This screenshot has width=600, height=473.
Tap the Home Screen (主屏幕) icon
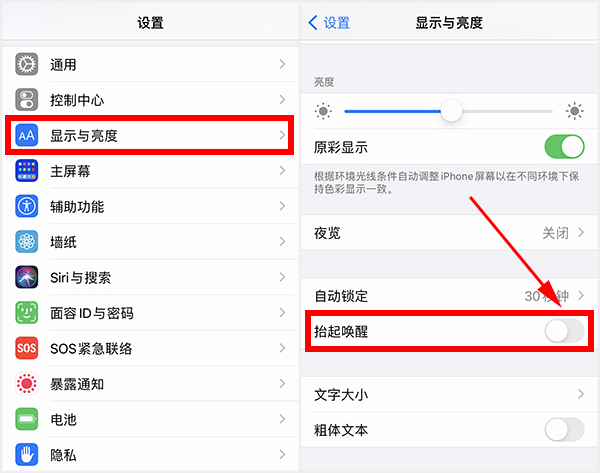point(27,171)
